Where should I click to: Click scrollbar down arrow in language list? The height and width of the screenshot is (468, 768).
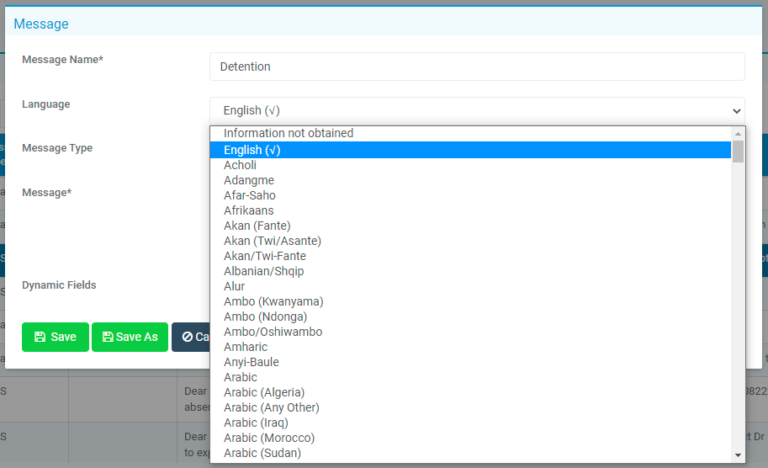coord(738,455)
